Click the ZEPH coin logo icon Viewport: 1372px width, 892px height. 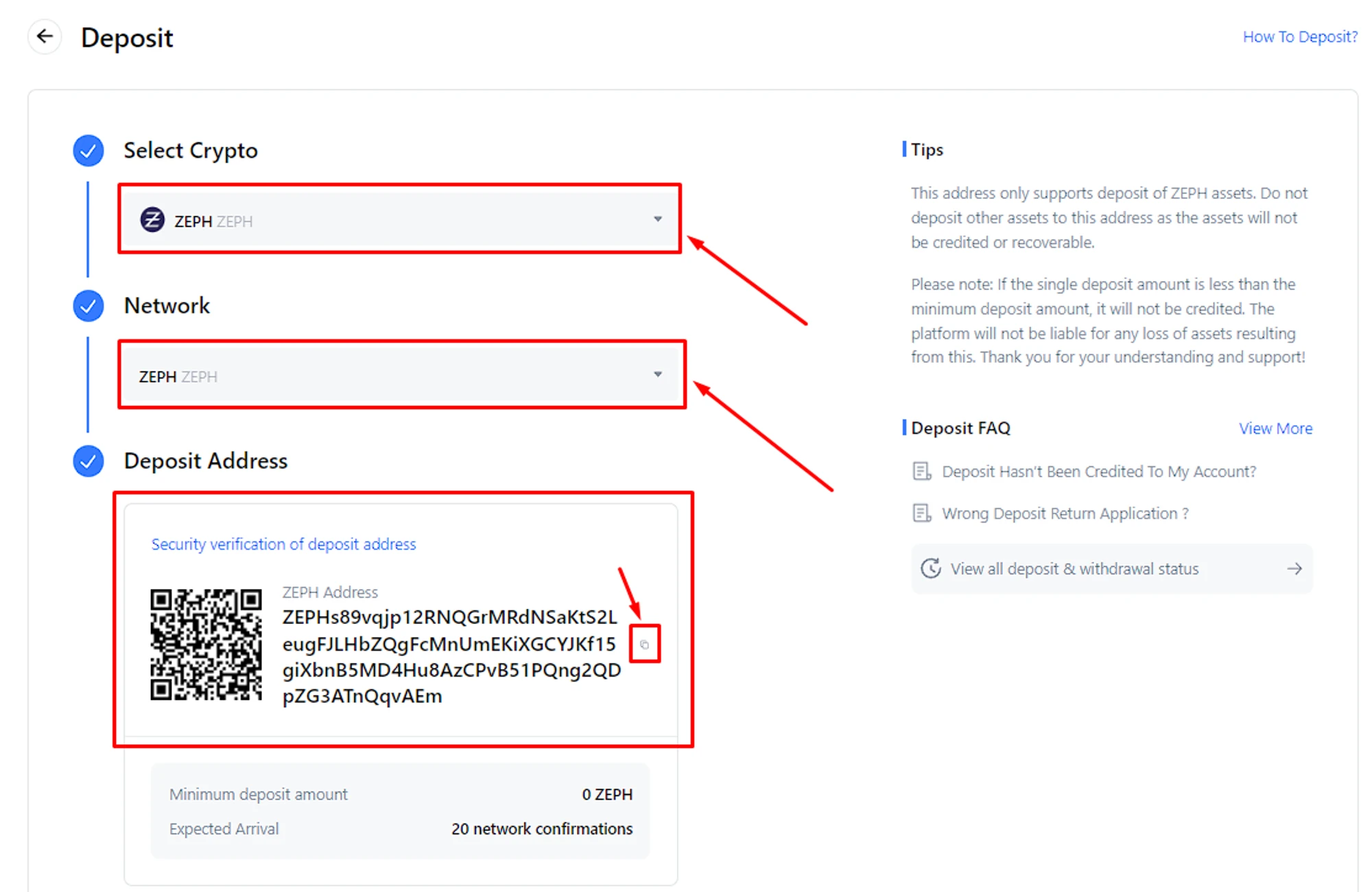click(152, 220)
